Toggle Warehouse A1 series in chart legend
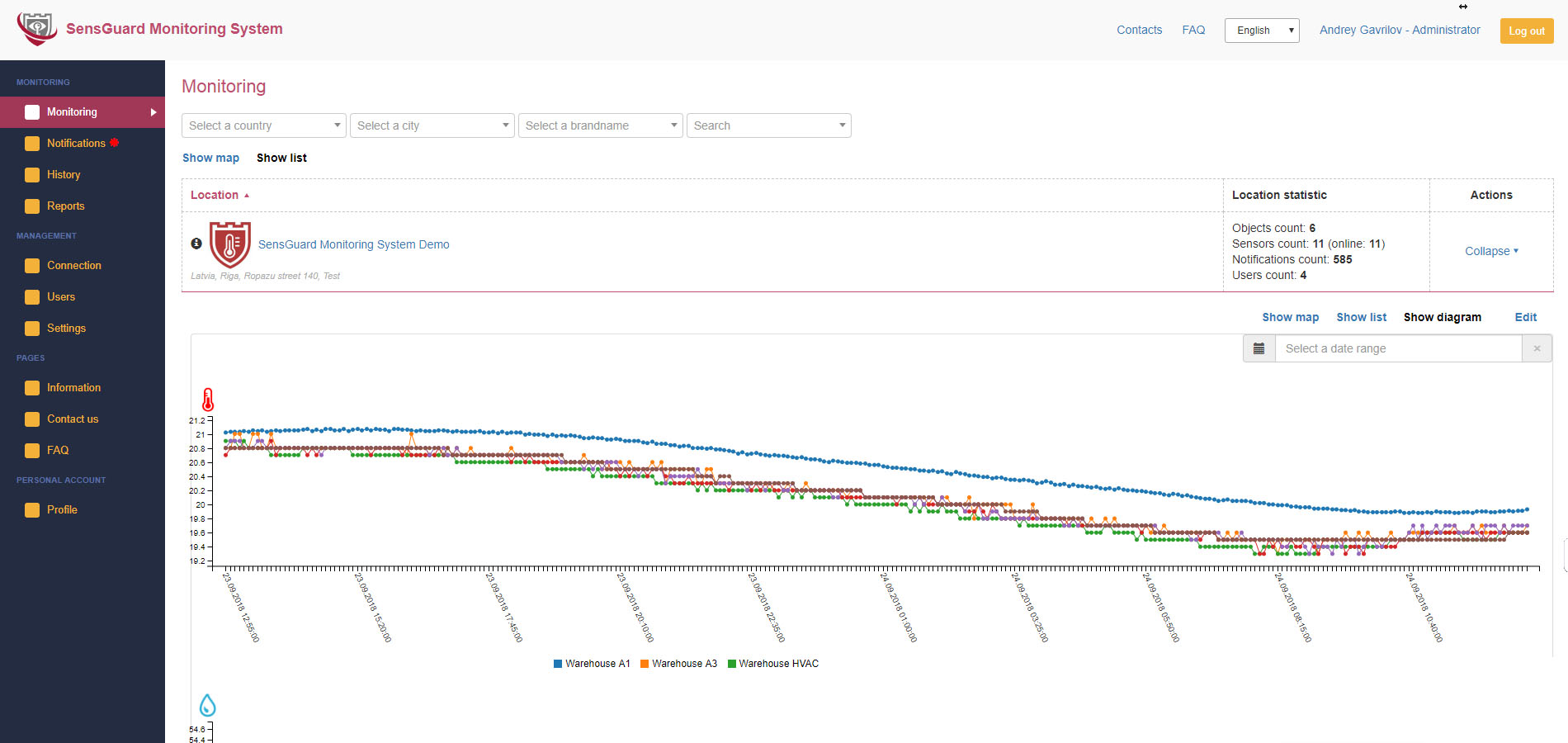The image size is (1568, 743). tap(592, 664)
